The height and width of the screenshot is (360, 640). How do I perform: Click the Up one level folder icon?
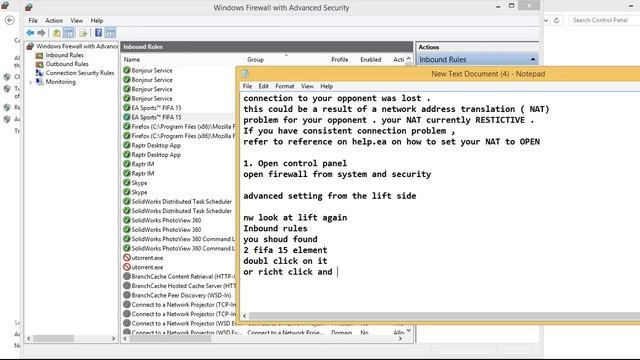(x=57, y=33)
